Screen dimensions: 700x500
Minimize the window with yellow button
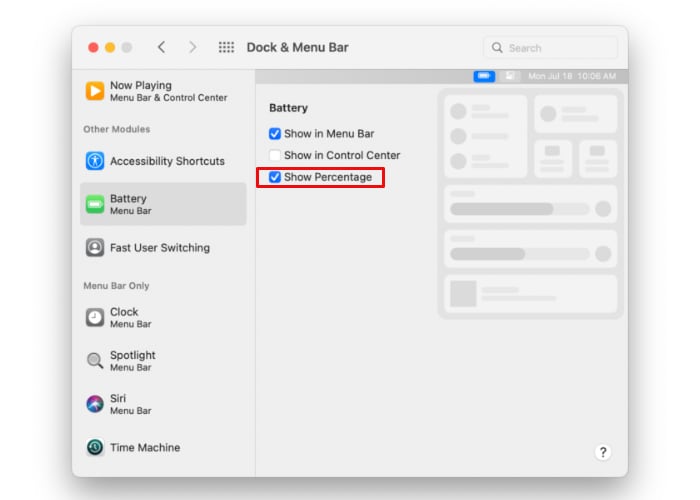coord(110,47)
